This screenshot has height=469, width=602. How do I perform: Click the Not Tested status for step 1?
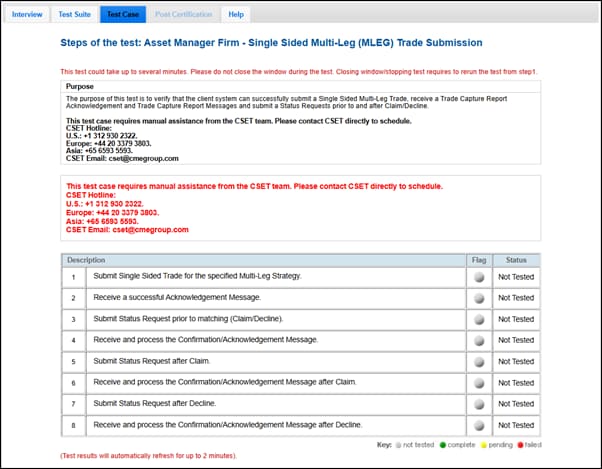[x=516, y=277]
